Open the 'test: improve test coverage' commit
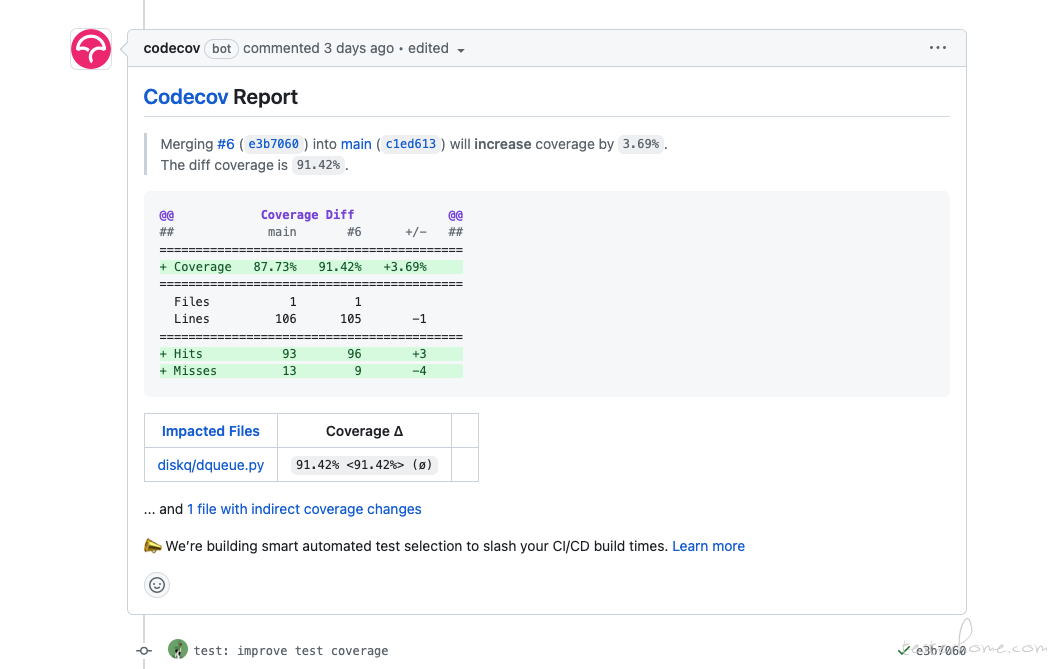 [291, 651]
